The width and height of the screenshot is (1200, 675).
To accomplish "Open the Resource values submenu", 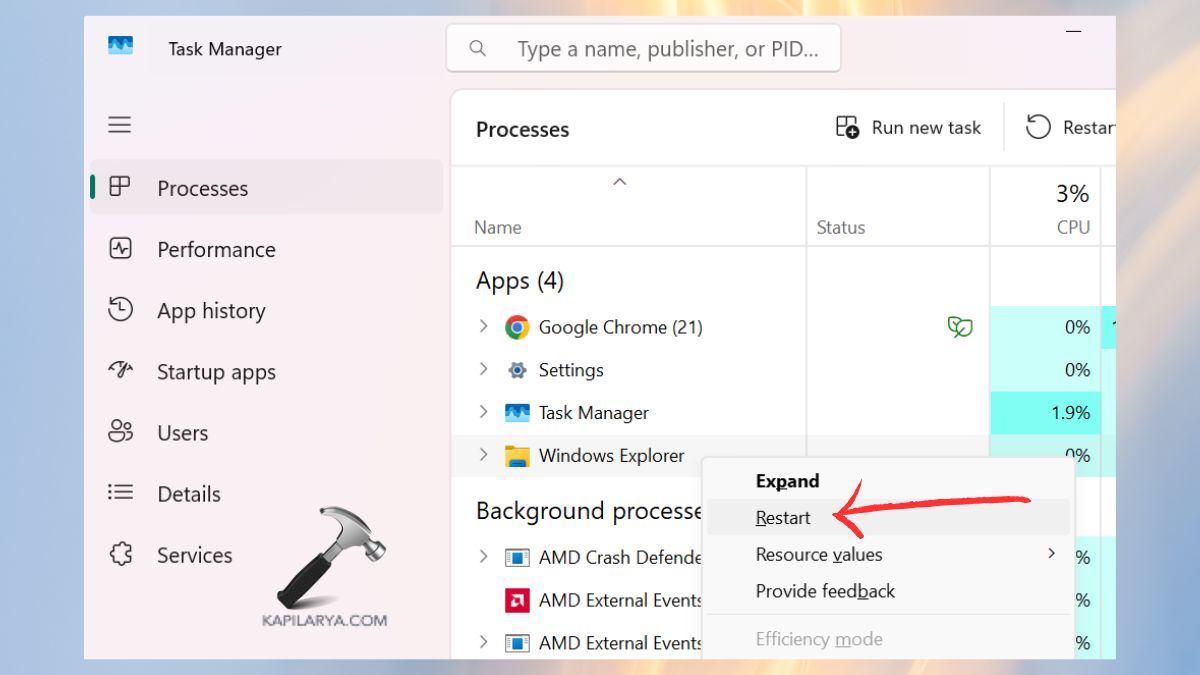I will [818, 554].
